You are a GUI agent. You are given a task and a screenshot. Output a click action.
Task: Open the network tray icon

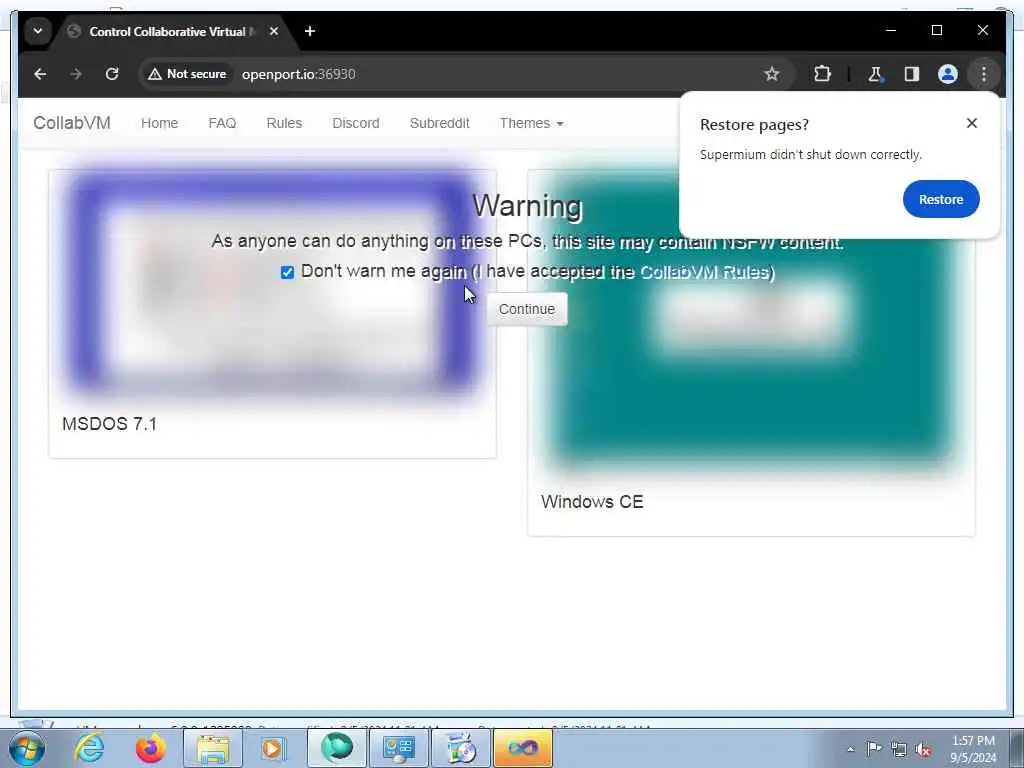click(899, 749)
